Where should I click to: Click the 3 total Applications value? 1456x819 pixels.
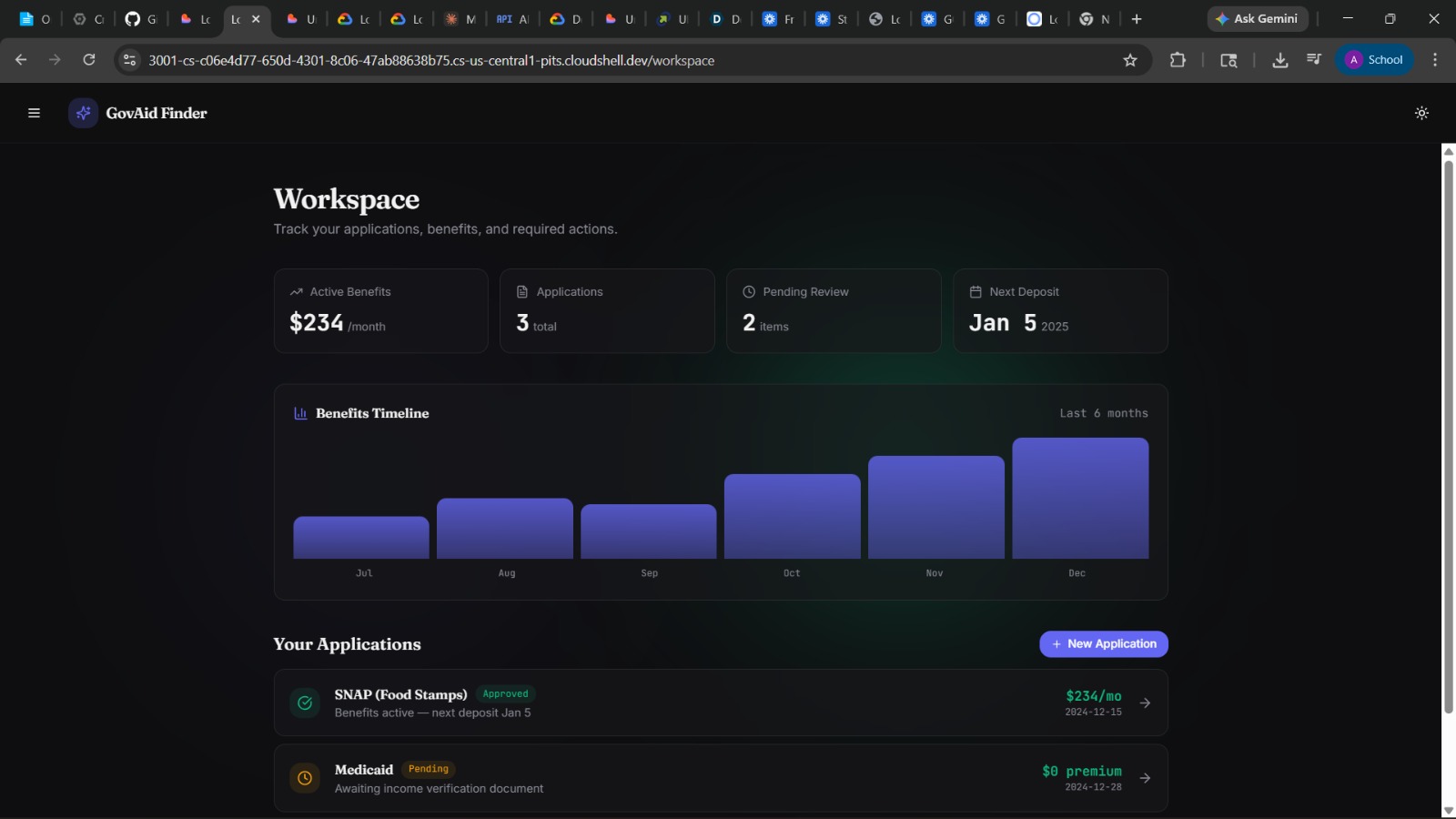click(x=536, y=323)
